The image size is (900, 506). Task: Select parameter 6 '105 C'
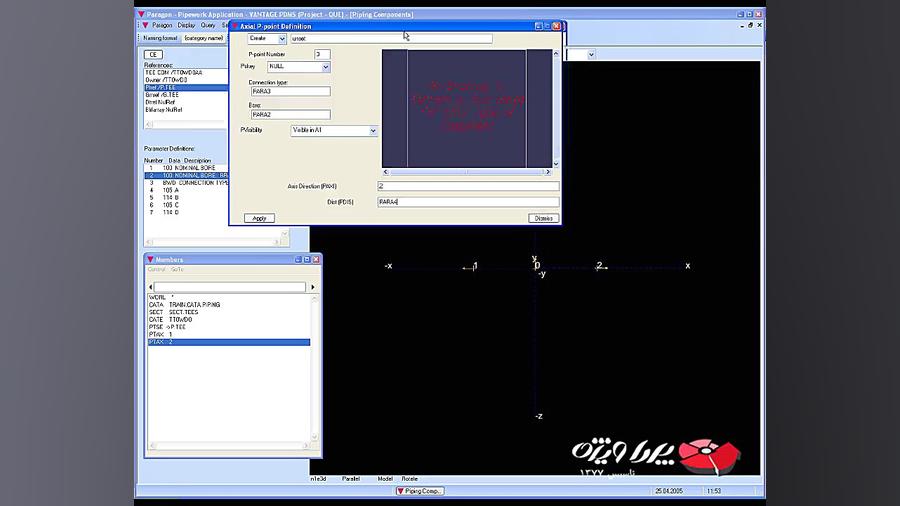point(186,205)
